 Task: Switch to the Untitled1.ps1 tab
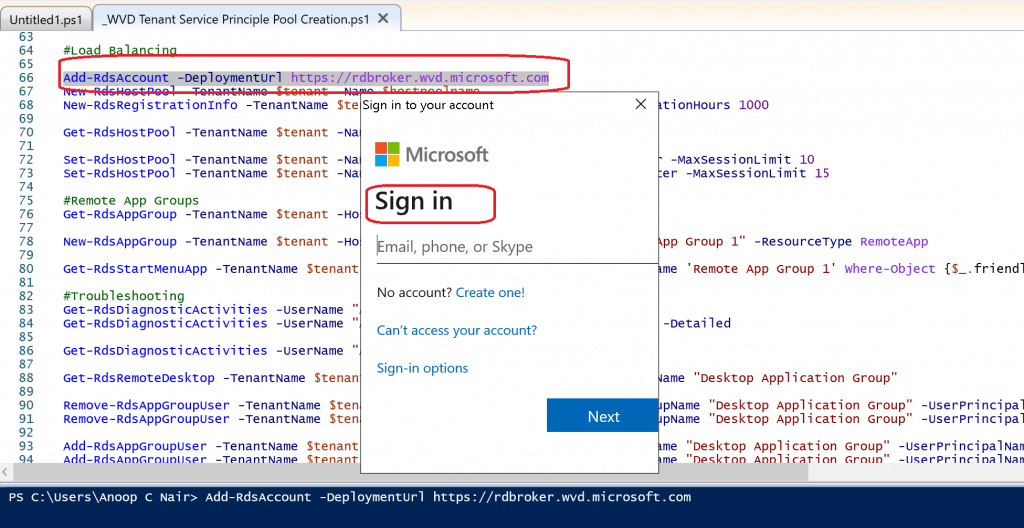pyautogui.click(x=46, y=20)
